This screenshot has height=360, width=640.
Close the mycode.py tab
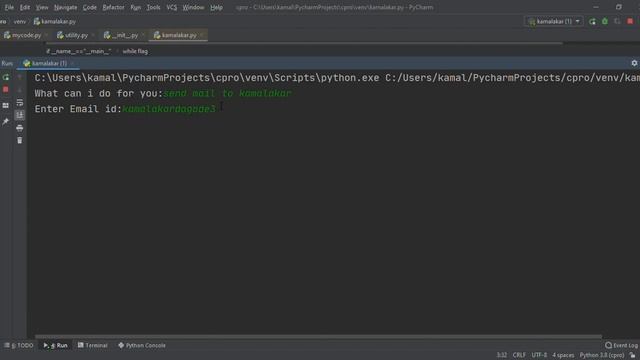pos(46,36)
